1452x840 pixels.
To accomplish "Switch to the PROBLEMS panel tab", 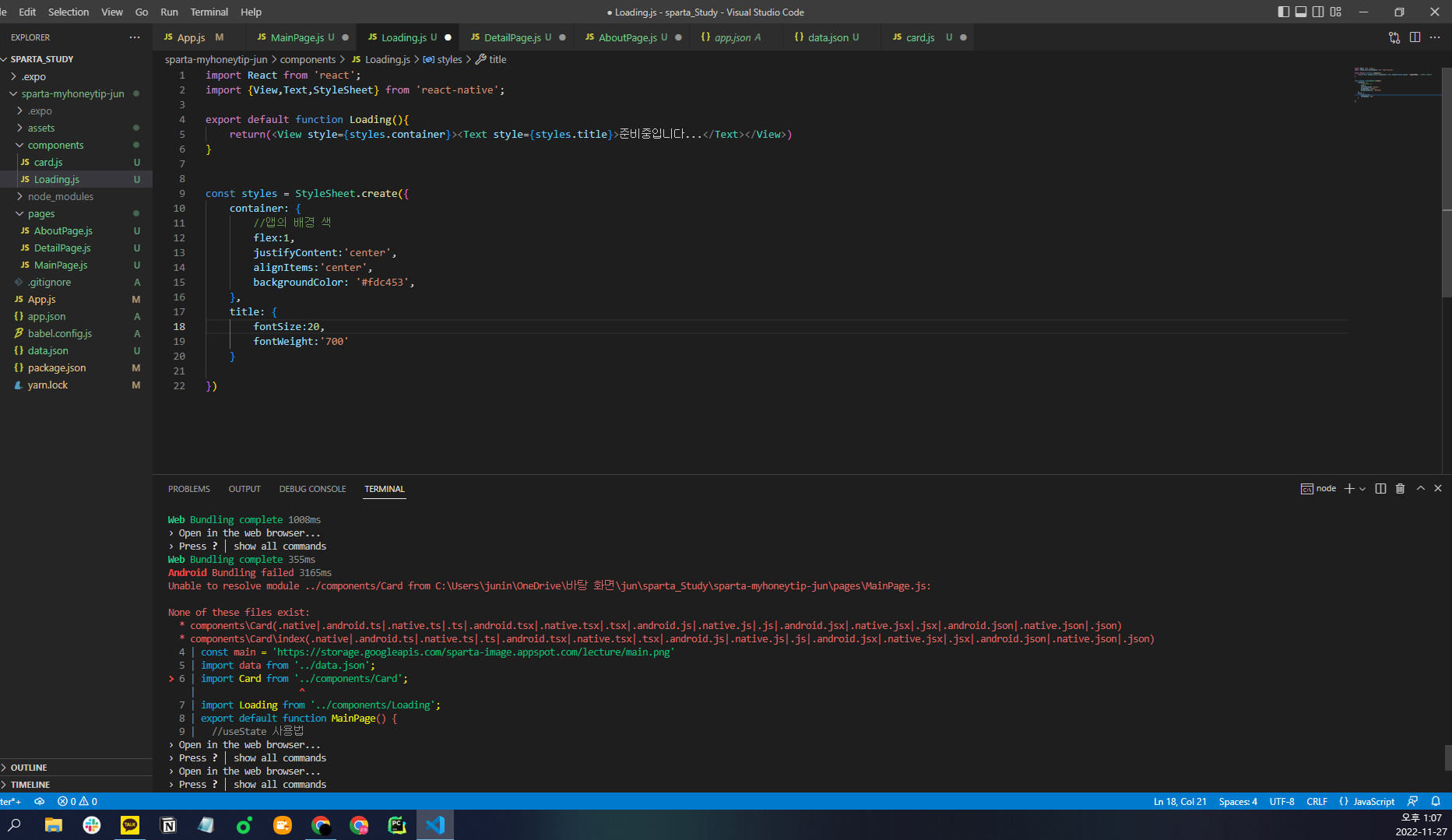I will tap(189, 489).
